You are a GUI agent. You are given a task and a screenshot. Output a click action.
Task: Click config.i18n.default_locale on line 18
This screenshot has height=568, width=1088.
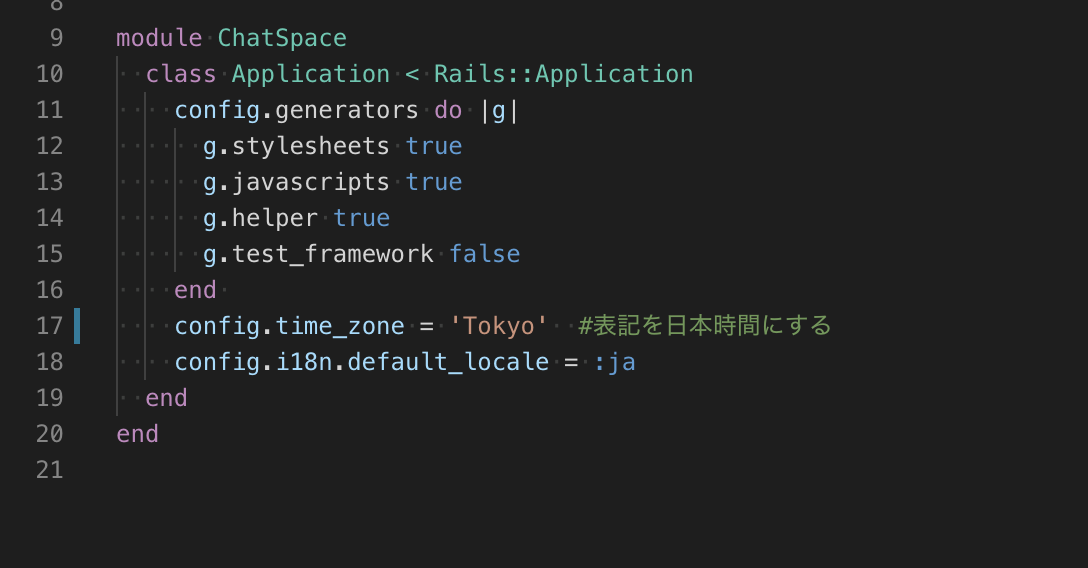pyautogui.click(x=362, y=362)
